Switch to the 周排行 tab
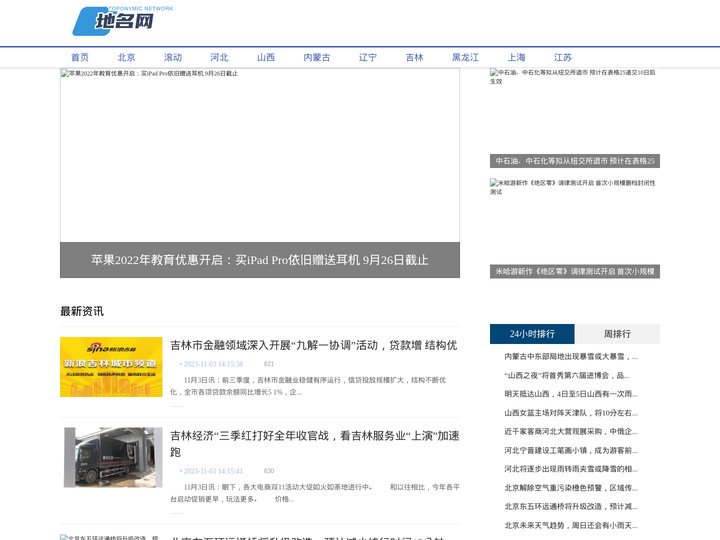This screenshot has width=720, height=540. (617, 334)
